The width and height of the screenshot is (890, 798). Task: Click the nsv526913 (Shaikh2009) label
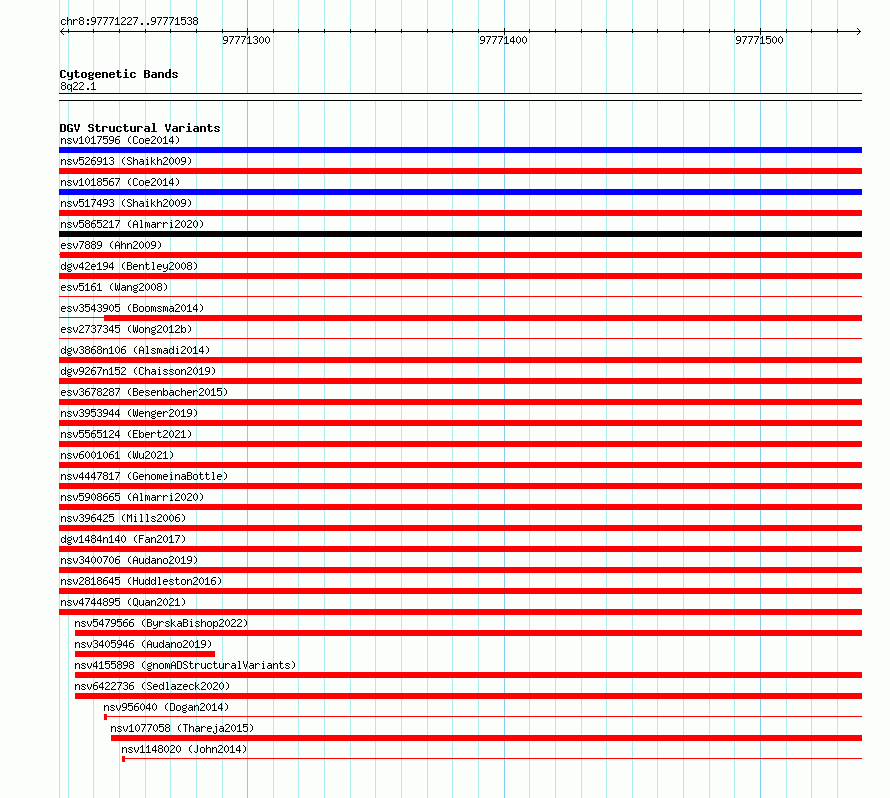click(126, 161)
